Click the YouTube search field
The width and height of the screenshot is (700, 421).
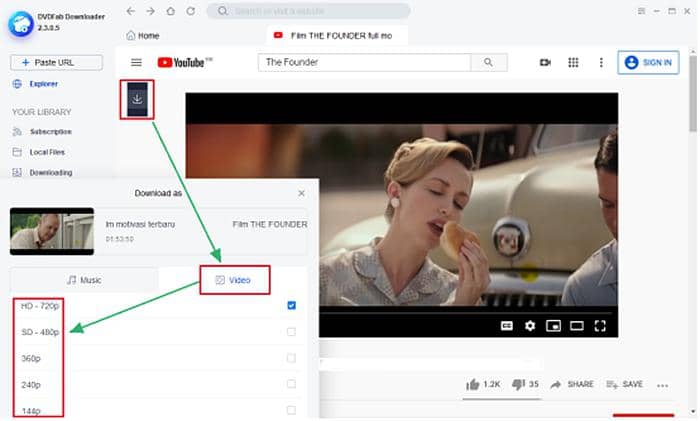tap(364, 63)
